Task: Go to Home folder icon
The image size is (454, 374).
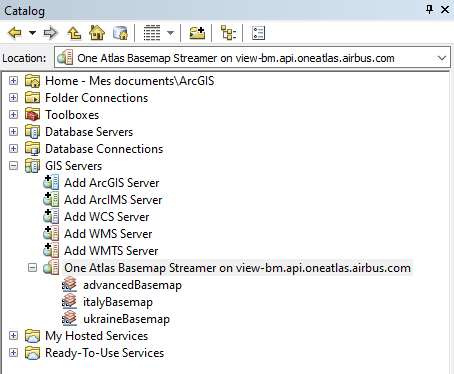Action: pos(97,33)
